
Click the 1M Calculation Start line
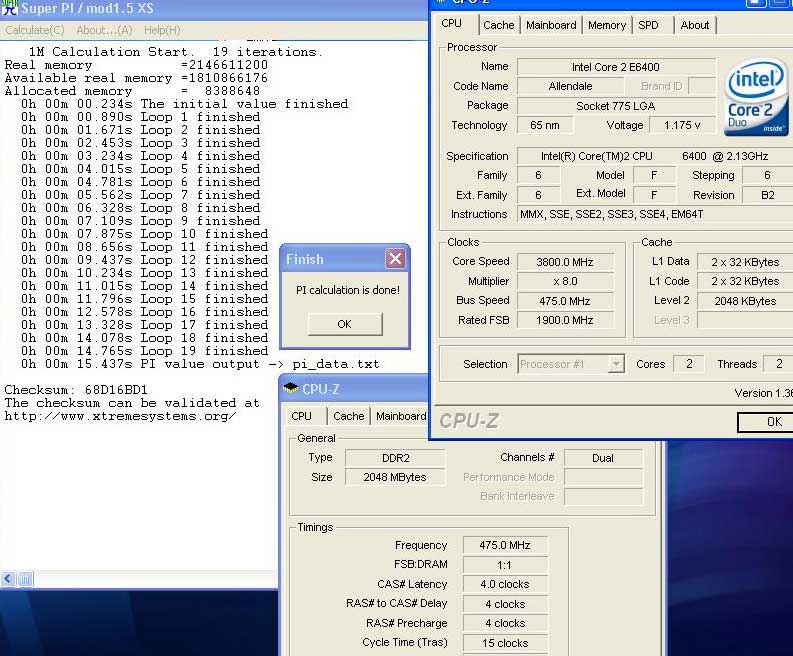[x=175, y=52]
